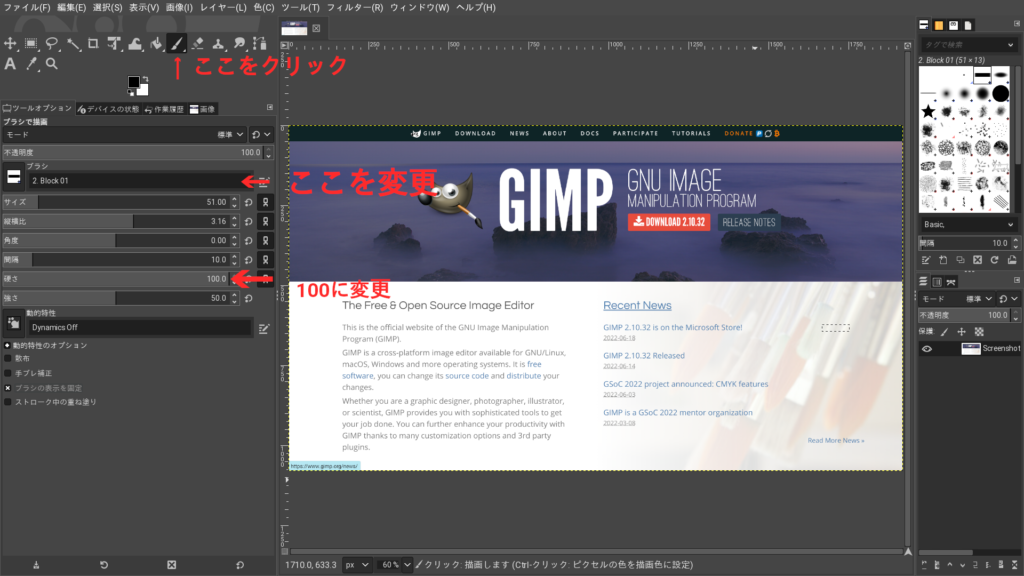Switch to Undo History (作業履歴) tab
This screenshot has height=576, width=1024.
click(x=165, y=109)
